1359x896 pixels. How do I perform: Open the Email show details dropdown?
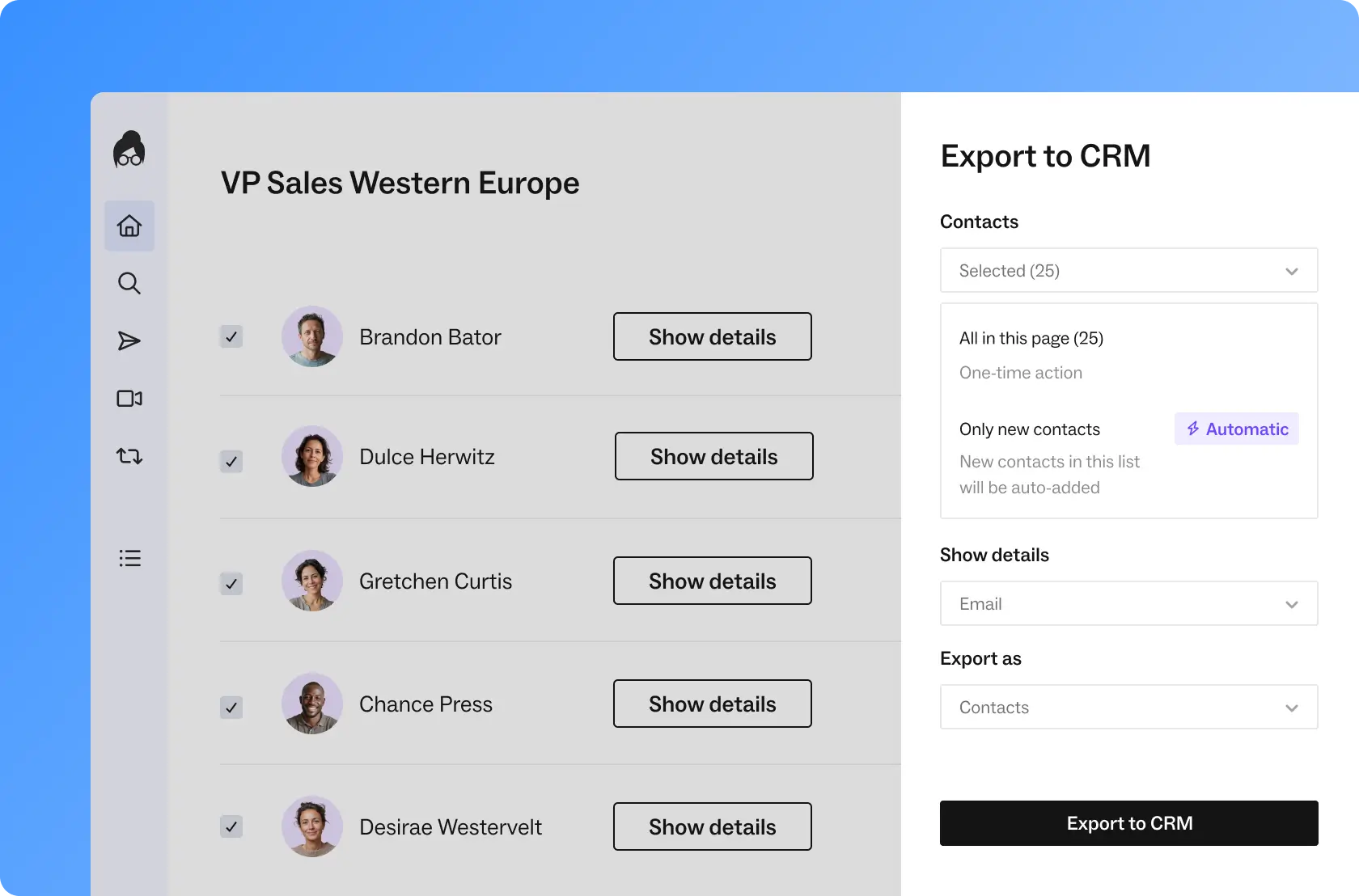coord(1128,604)
